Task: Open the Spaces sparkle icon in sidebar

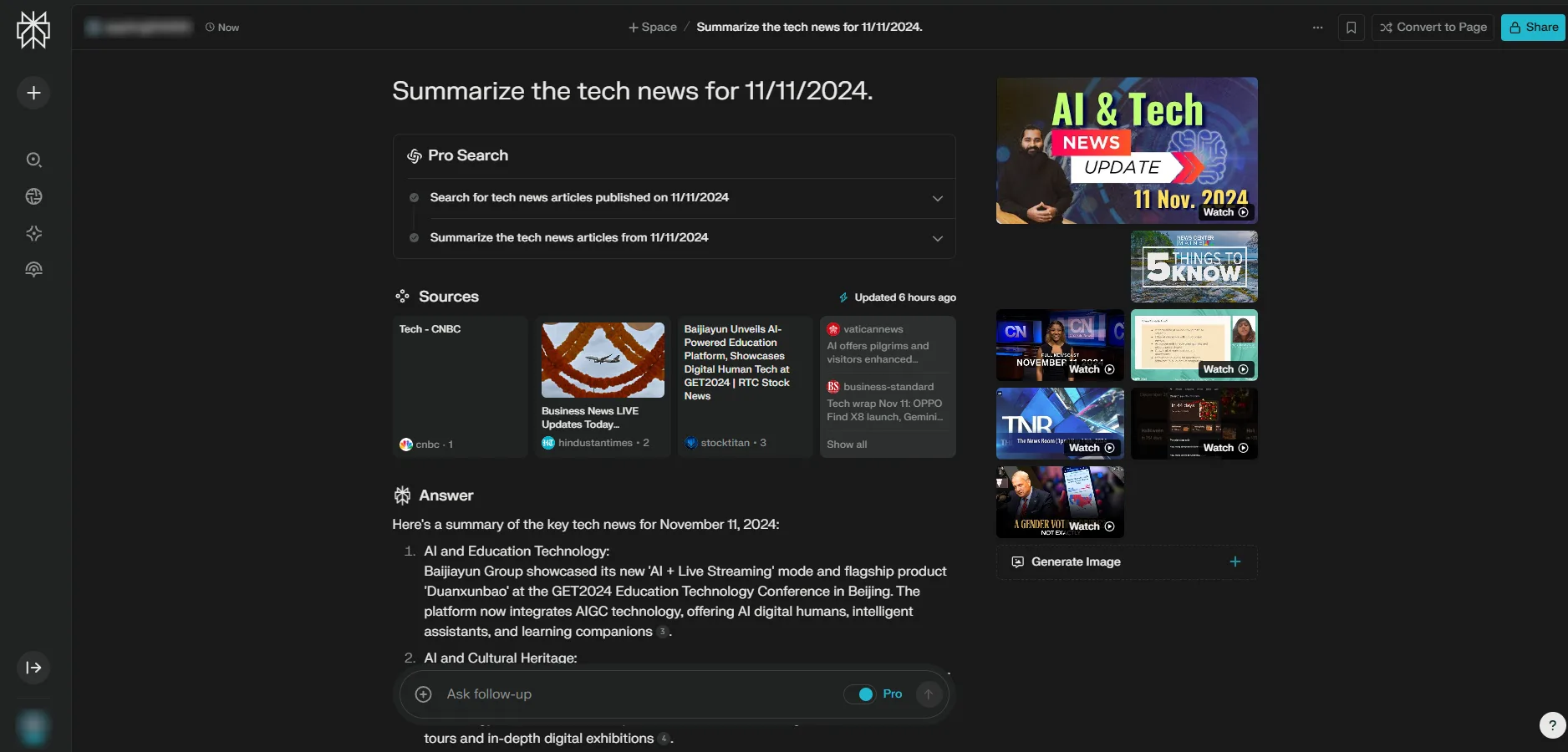Action: [x=33, y=233]
